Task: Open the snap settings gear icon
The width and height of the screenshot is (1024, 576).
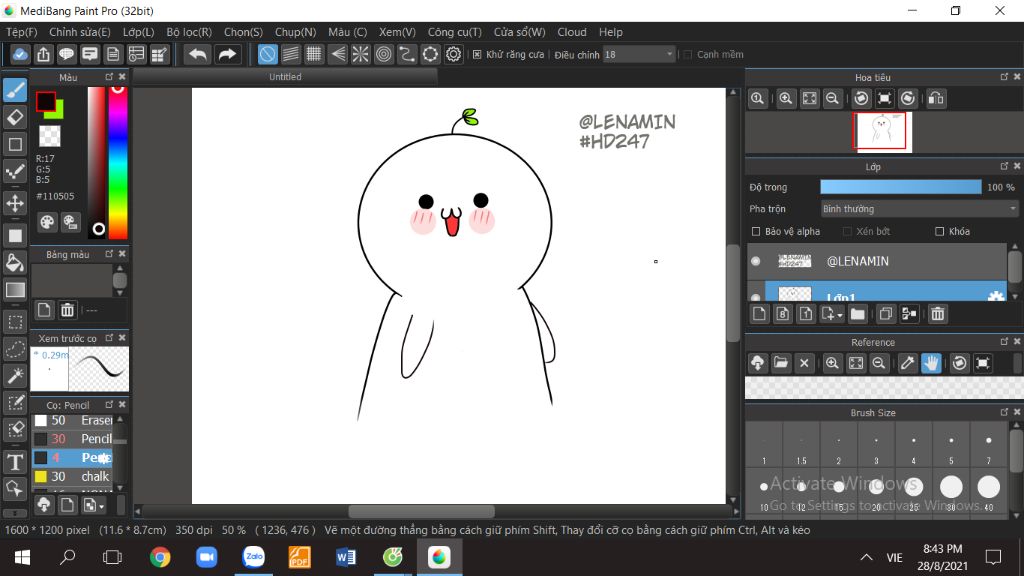Action: [453, 54]
